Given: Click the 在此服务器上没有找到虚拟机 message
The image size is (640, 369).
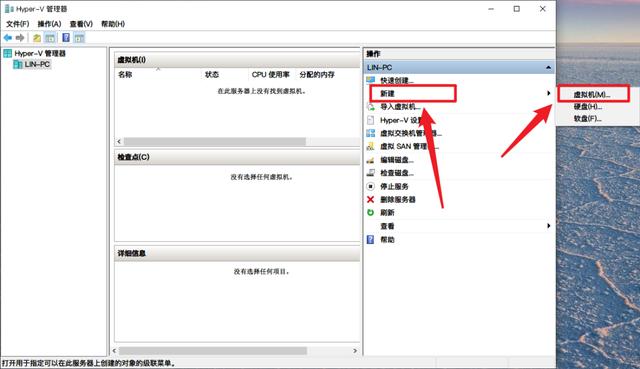Looking at the screenshot, I should pyautogui.click(x=262, y=91).
